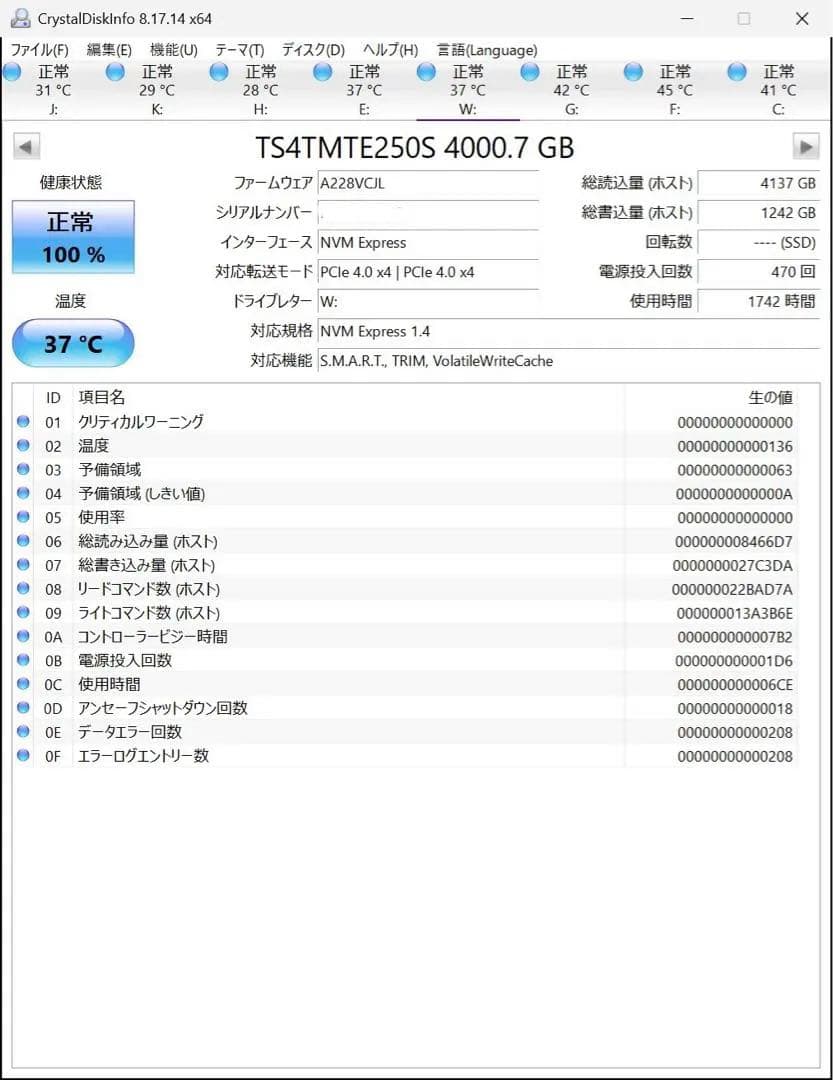Viewport: 833px width, 1080px height.
Task: Select the drive C status indicator
Action: (737, 71)
